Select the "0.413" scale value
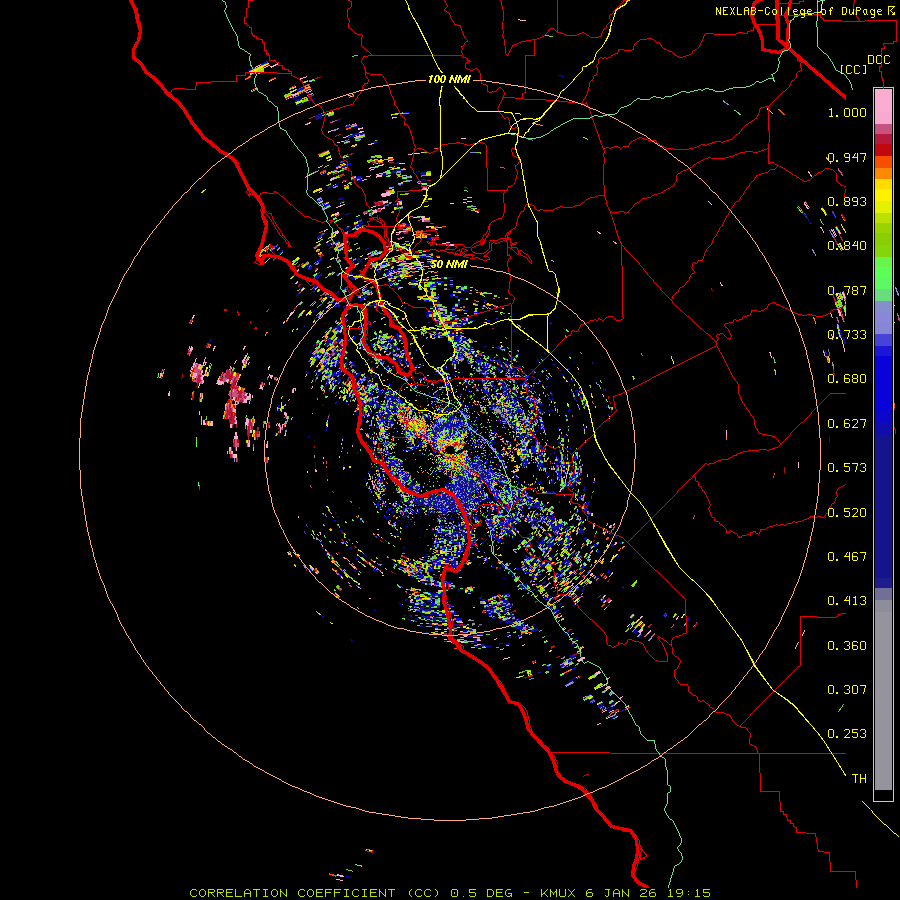Viewport: 900px width, 900px height. 847,601
